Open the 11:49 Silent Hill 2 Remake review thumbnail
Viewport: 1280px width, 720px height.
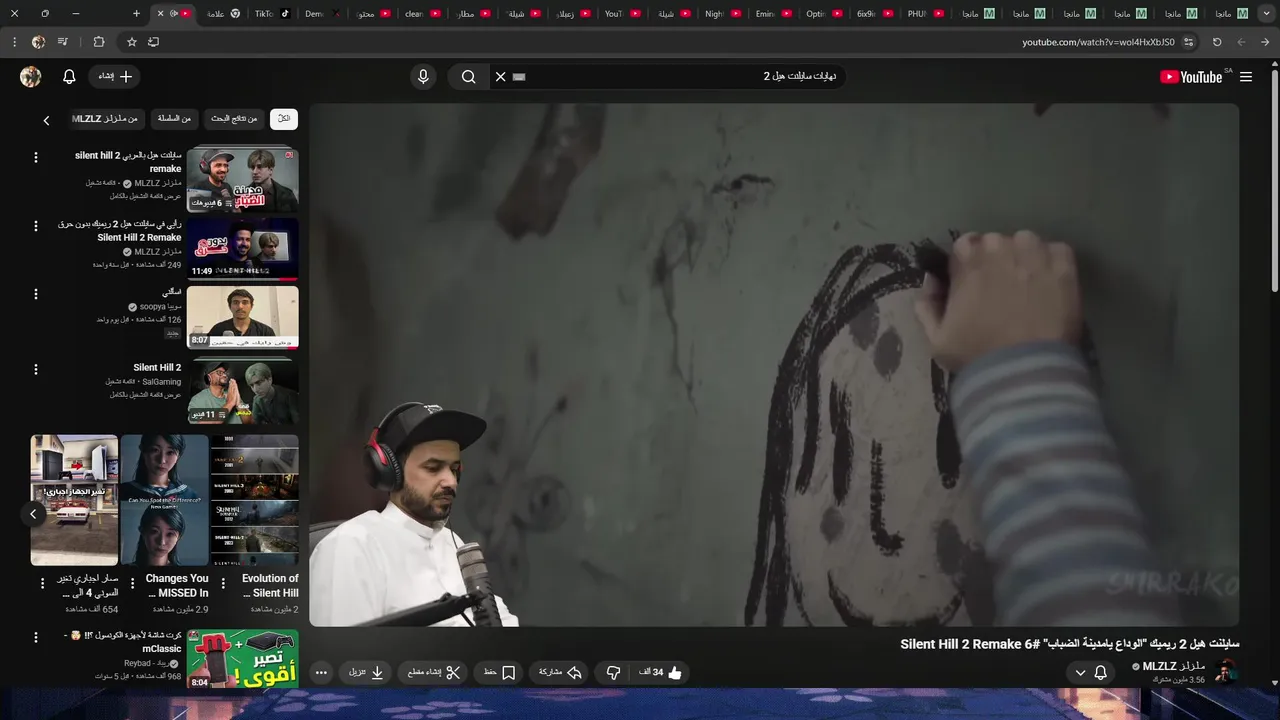pos(242,249)
